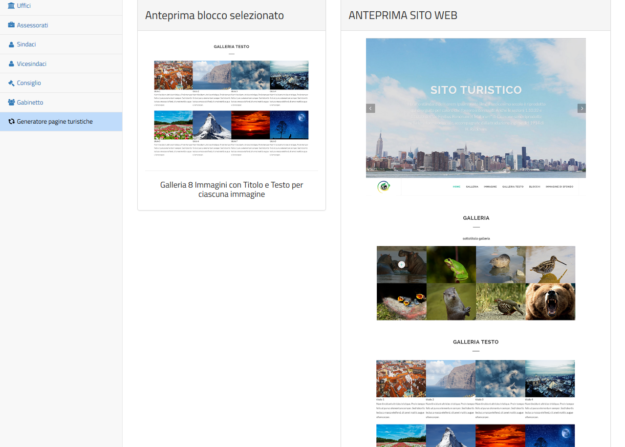The width and height of the screenshot is (625, 447).
Task: Click the Galleria Testo navbar link
Action: [513, 187]
